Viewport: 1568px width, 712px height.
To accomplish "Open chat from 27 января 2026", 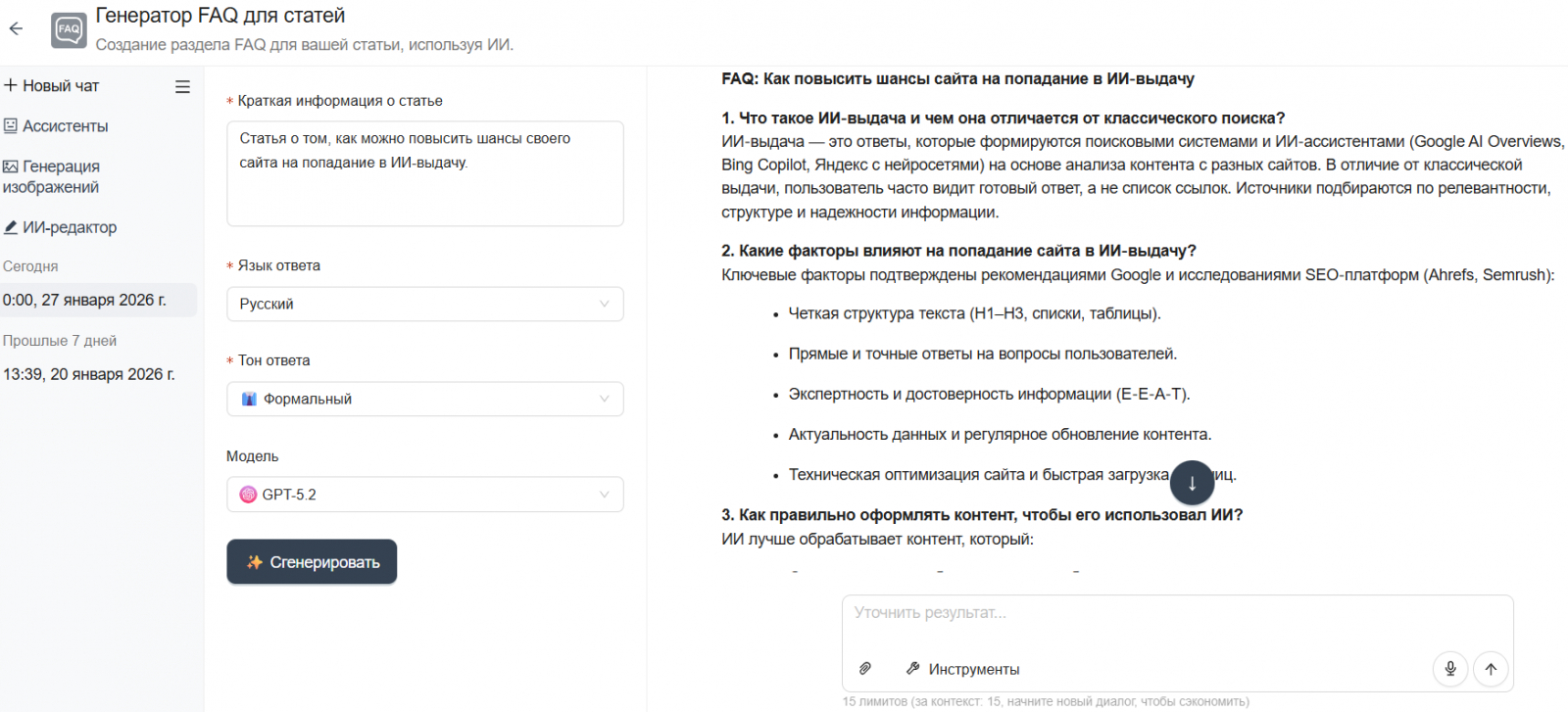I will pyautogui.click(x=84, y=301).
